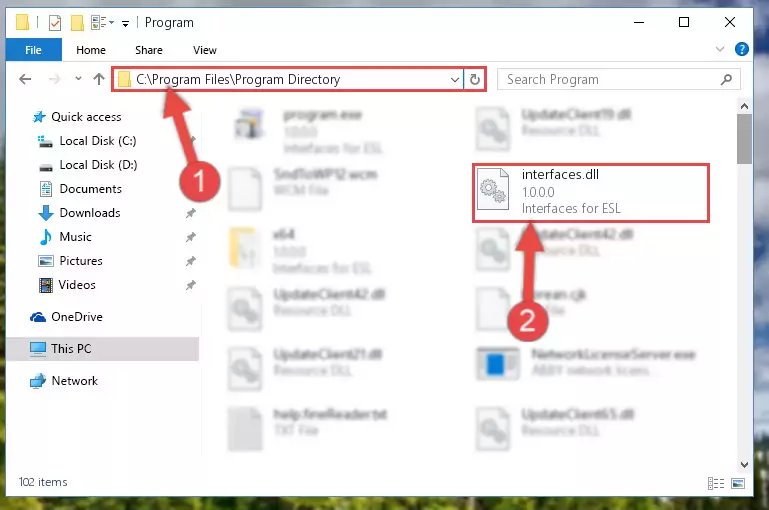Select the interfaces.dll file
Image resolution: width=769 pixels, height=510 pixels.
click(590, 192)
